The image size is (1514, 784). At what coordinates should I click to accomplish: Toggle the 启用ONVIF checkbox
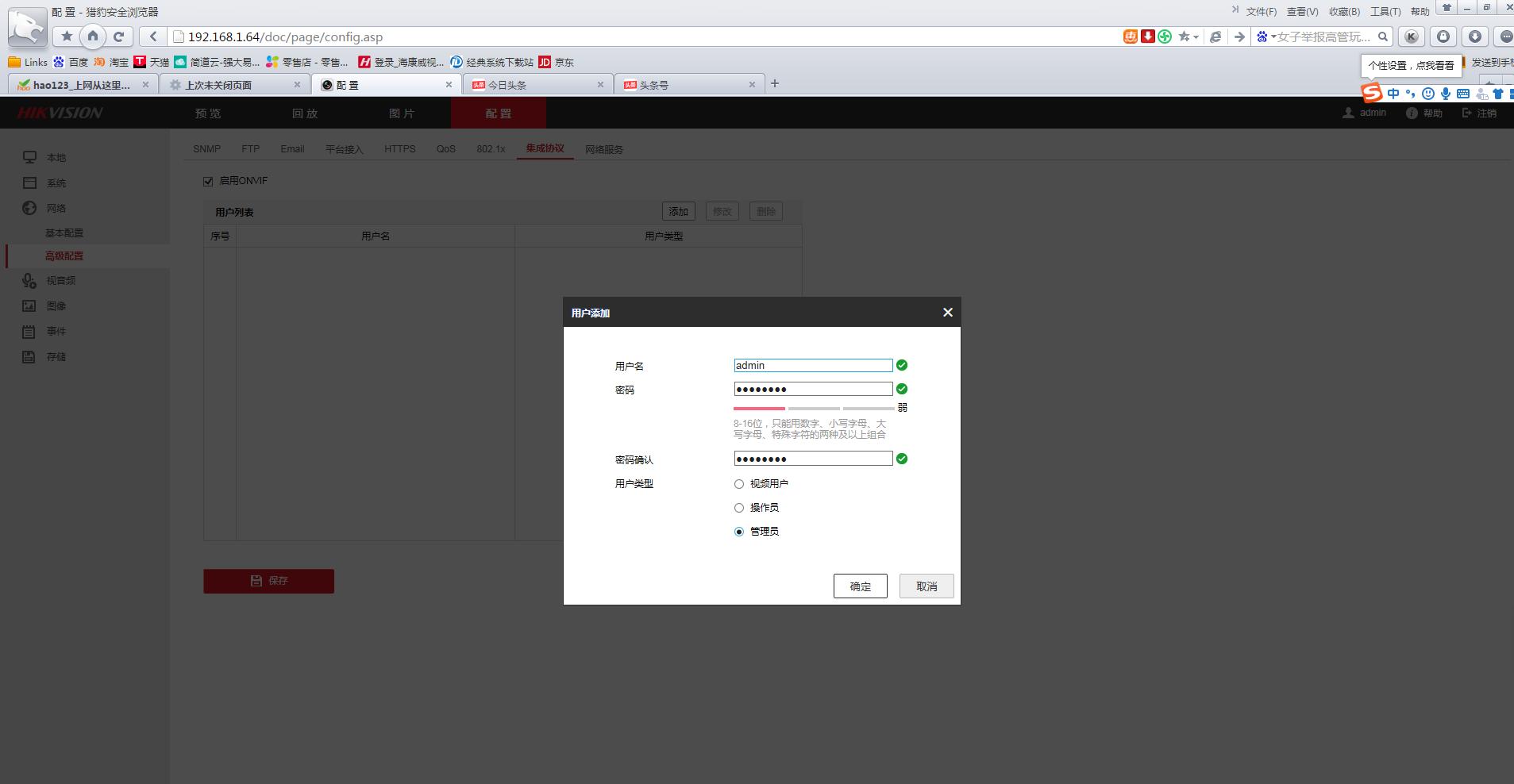[208, 181]
